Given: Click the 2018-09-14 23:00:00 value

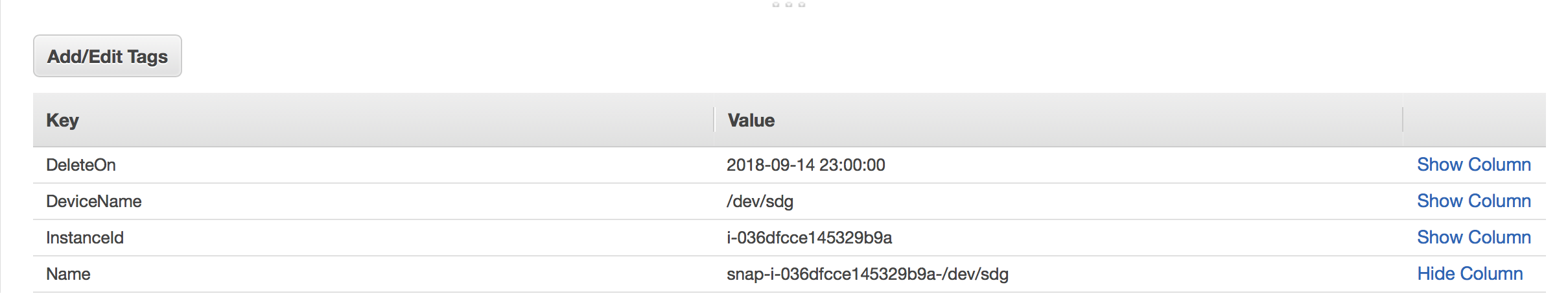Looking at the screenshot, I should click(806, 165).
